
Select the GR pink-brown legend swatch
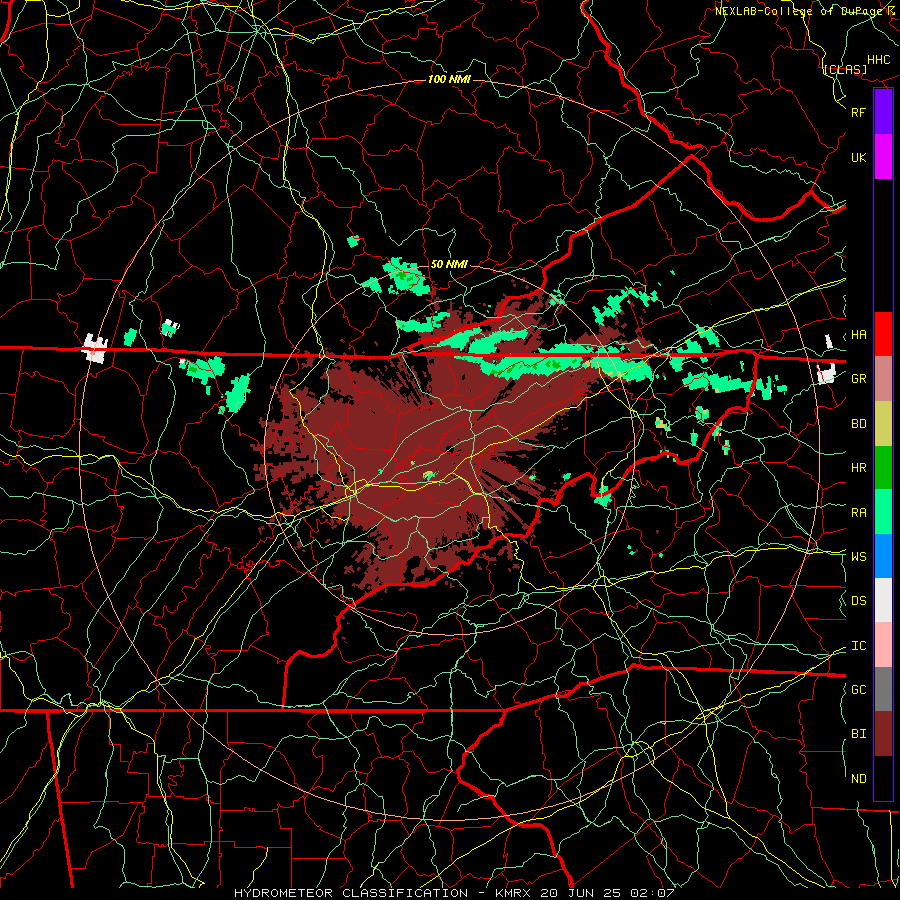(883, 379)
